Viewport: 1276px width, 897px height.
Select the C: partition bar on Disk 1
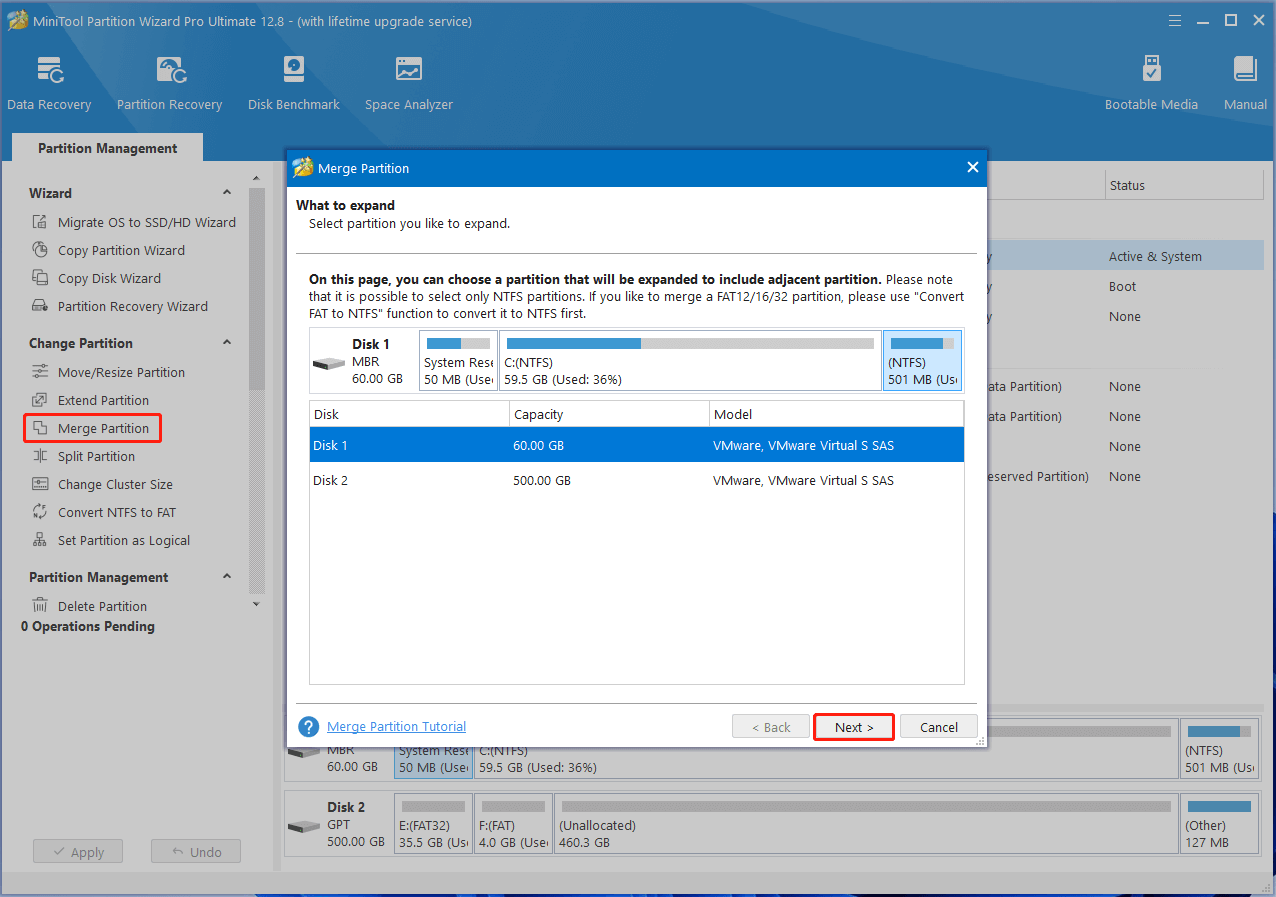click(690, 360)
